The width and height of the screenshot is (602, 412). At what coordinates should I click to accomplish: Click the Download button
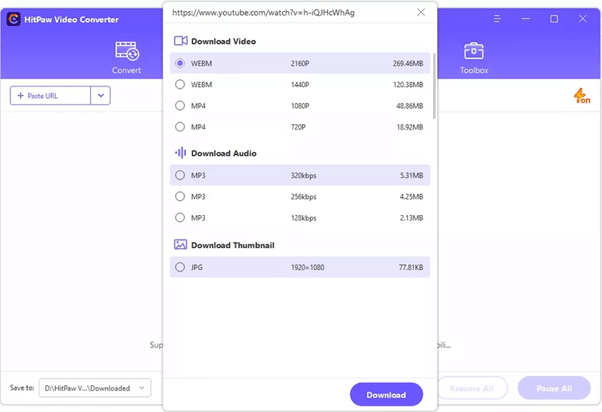tap(386, 394)
